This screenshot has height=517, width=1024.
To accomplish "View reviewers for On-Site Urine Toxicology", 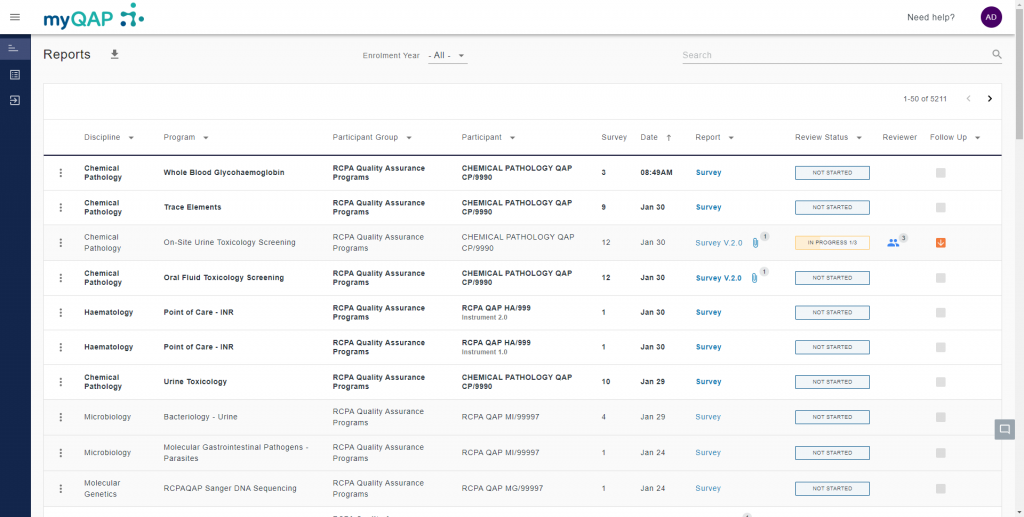I will [893, 243].
